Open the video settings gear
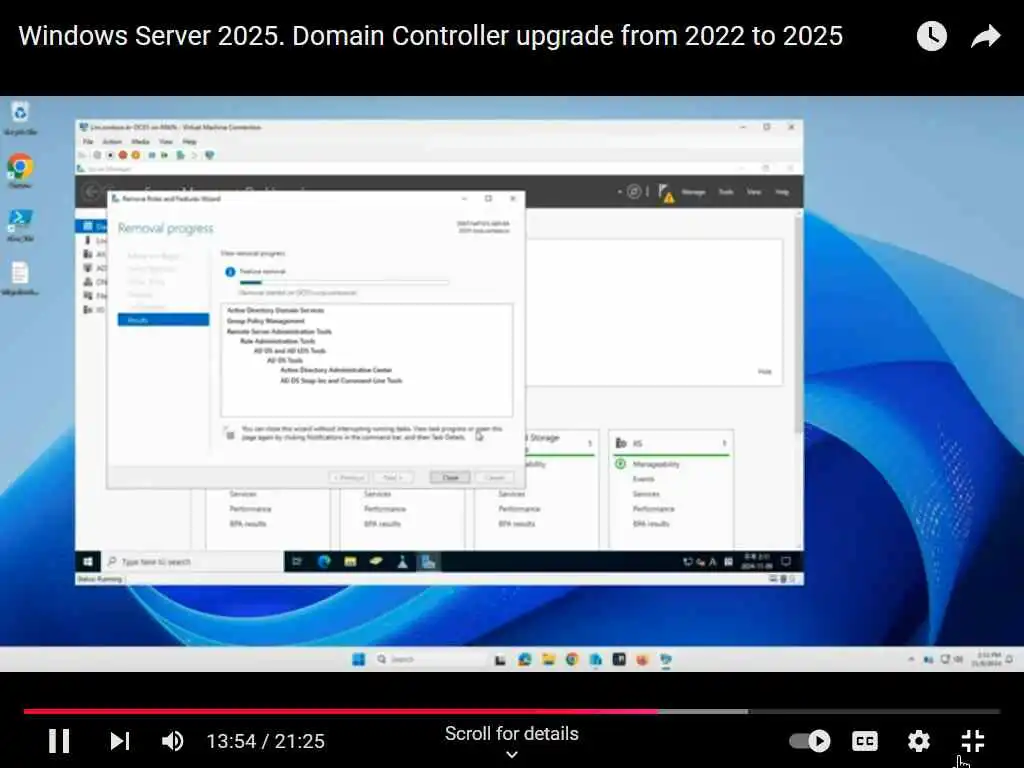 (919, 741)
